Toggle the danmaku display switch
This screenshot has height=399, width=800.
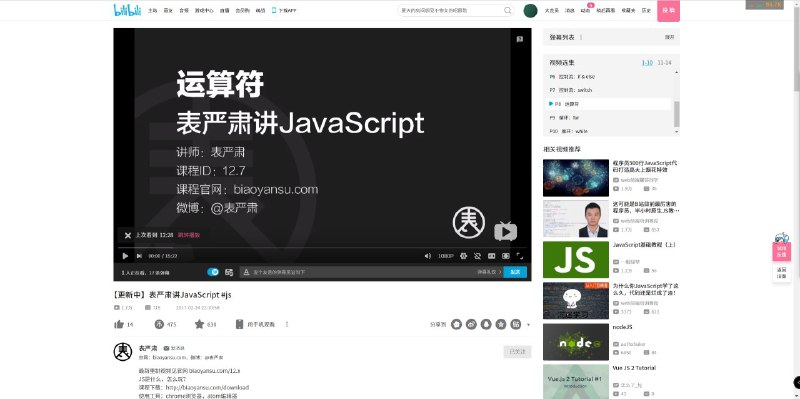[213, 272]
